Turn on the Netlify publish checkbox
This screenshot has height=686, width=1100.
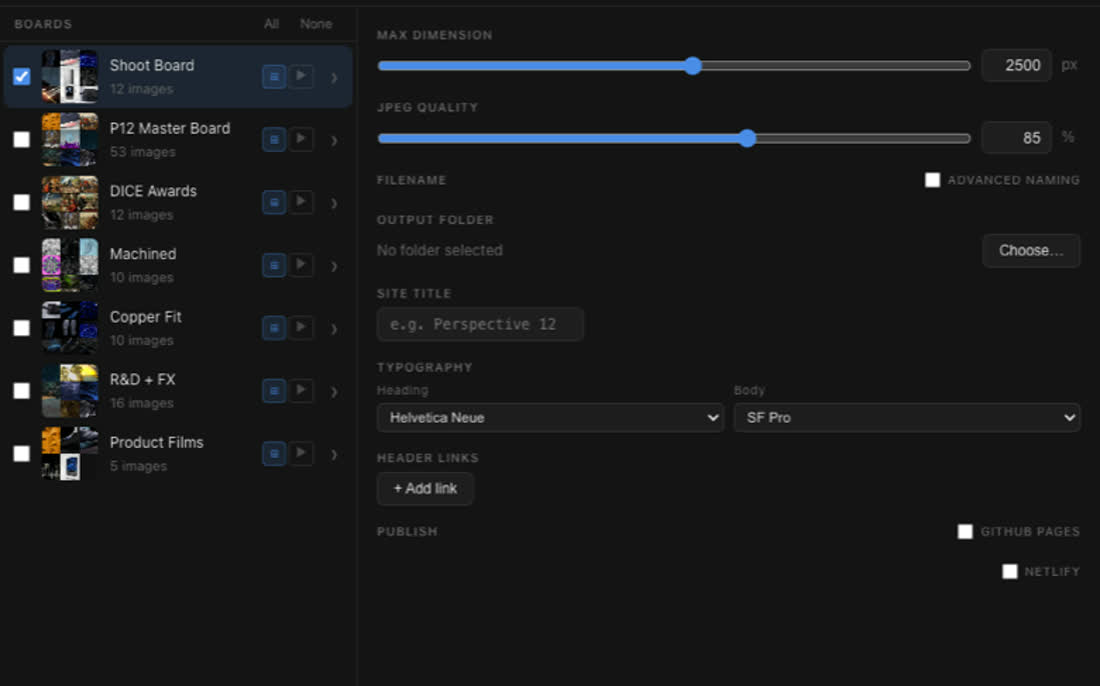(1010, 572)
